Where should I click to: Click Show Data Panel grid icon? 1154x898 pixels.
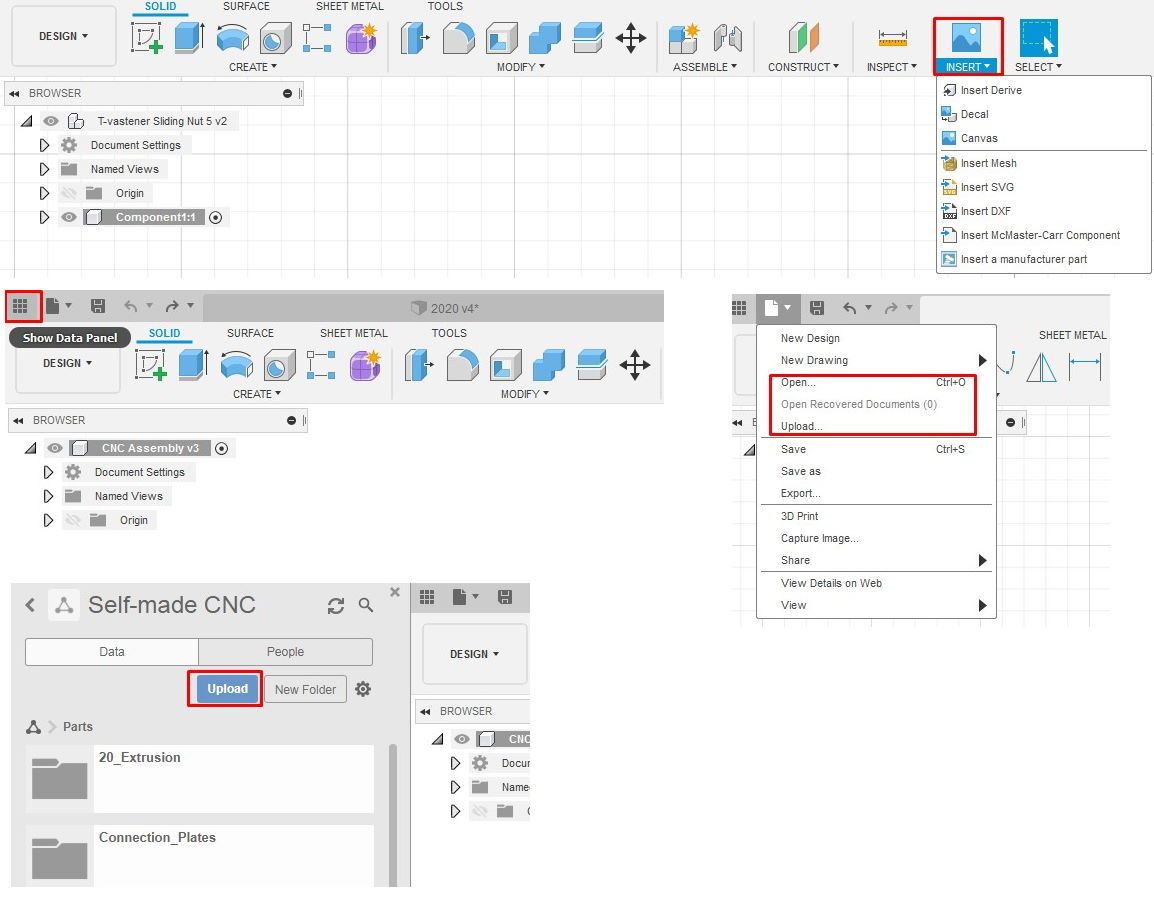(x=21, y=305)
